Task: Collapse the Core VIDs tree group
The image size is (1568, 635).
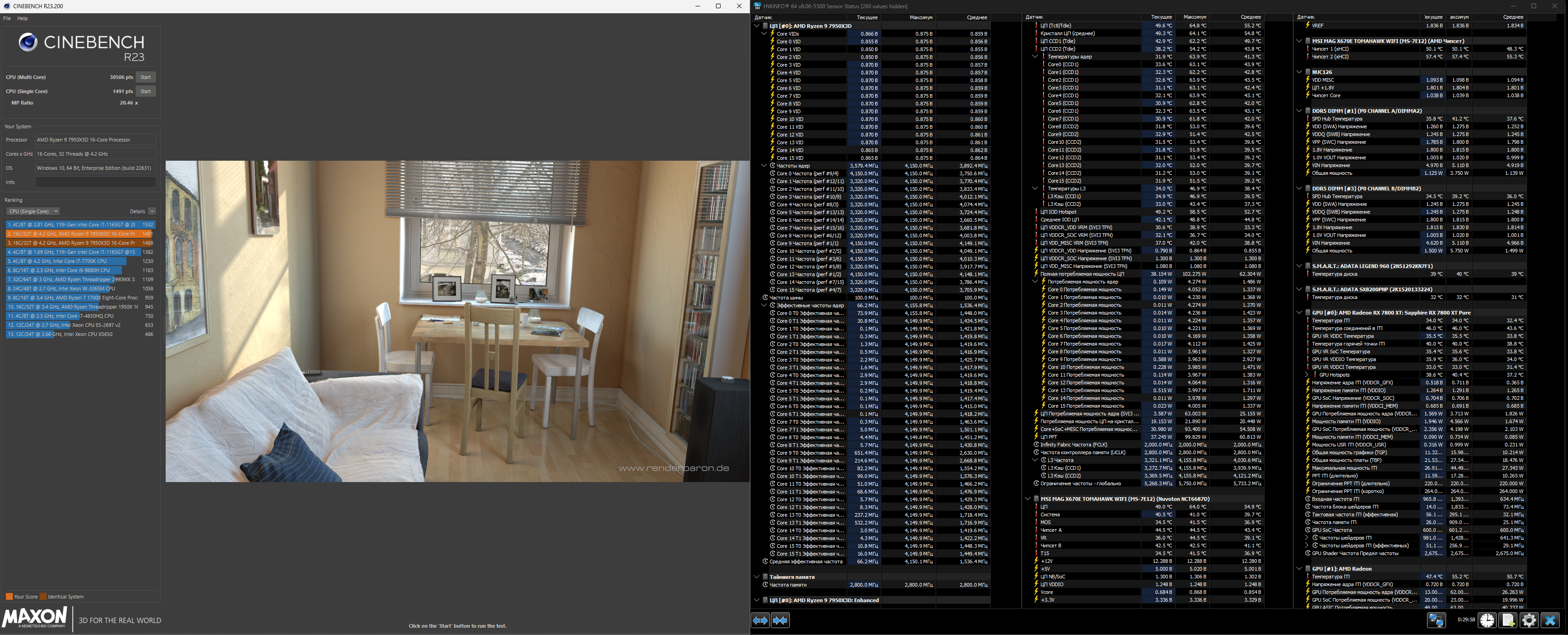Action: 764,33
